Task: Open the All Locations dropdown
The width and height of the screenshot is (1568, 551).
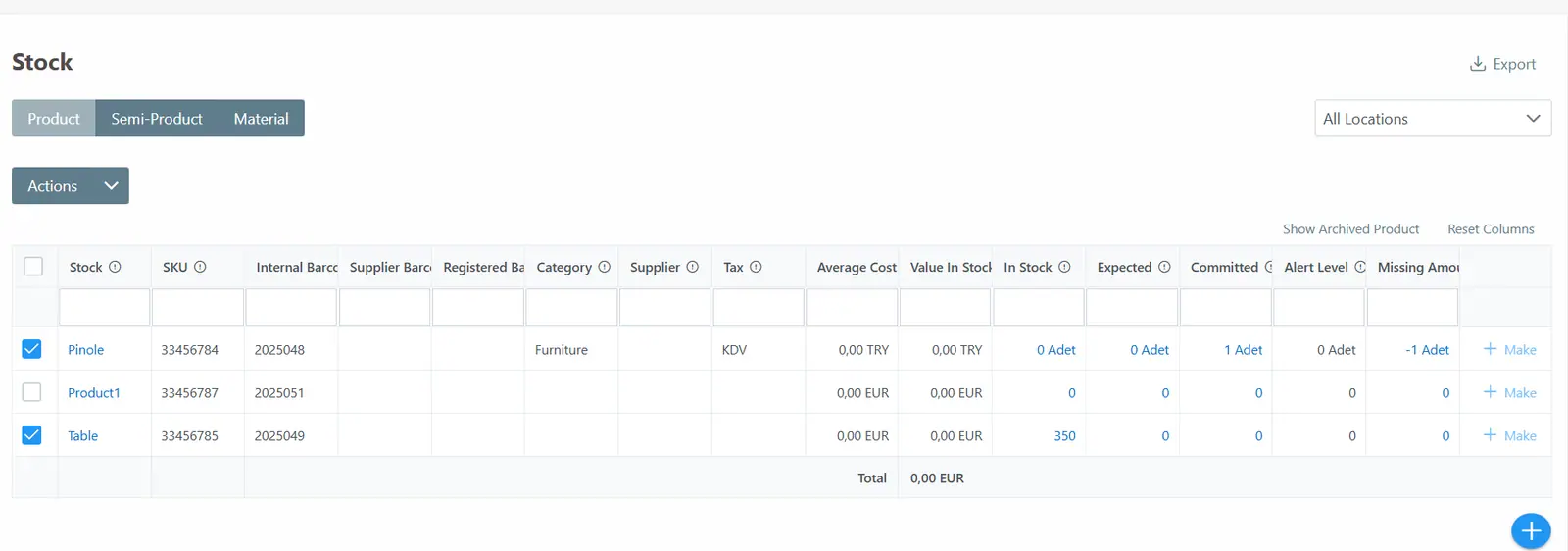Action: (1433, 119)
